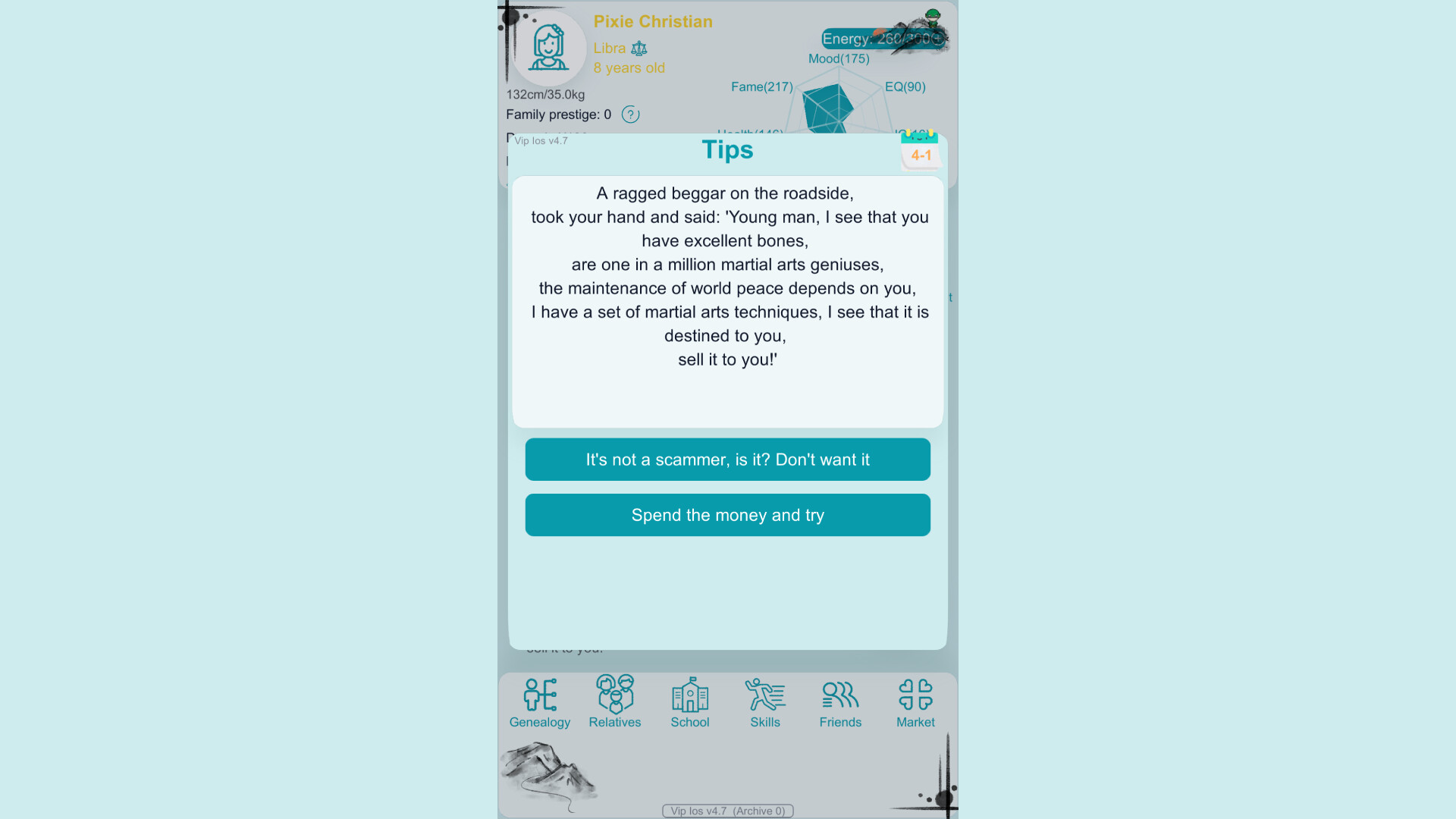
Task: Open the Friends panel
Action: 839,700
